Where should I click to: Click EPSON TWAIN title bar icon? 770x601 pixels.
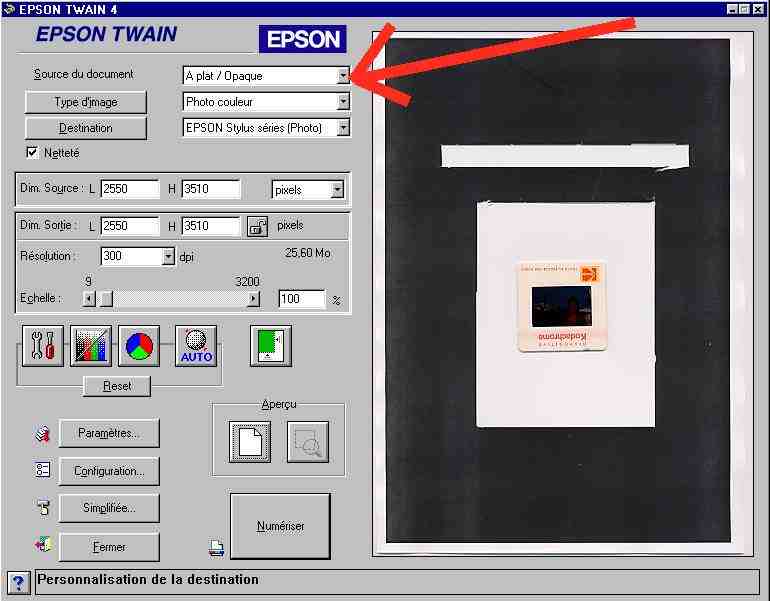pos(9,9)
